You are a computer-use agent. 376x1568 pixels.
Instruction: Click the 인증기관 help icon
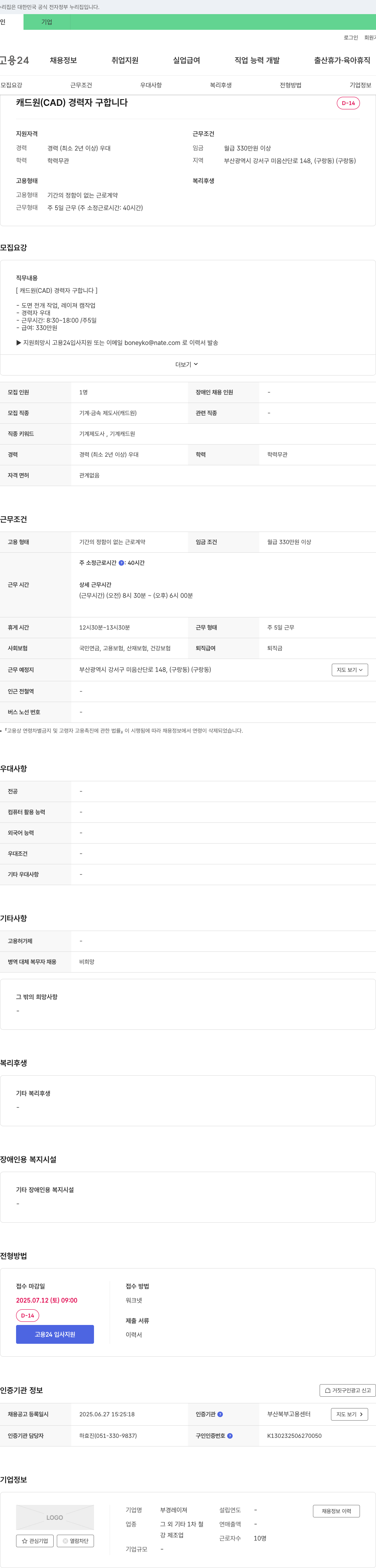point(220,1414)
